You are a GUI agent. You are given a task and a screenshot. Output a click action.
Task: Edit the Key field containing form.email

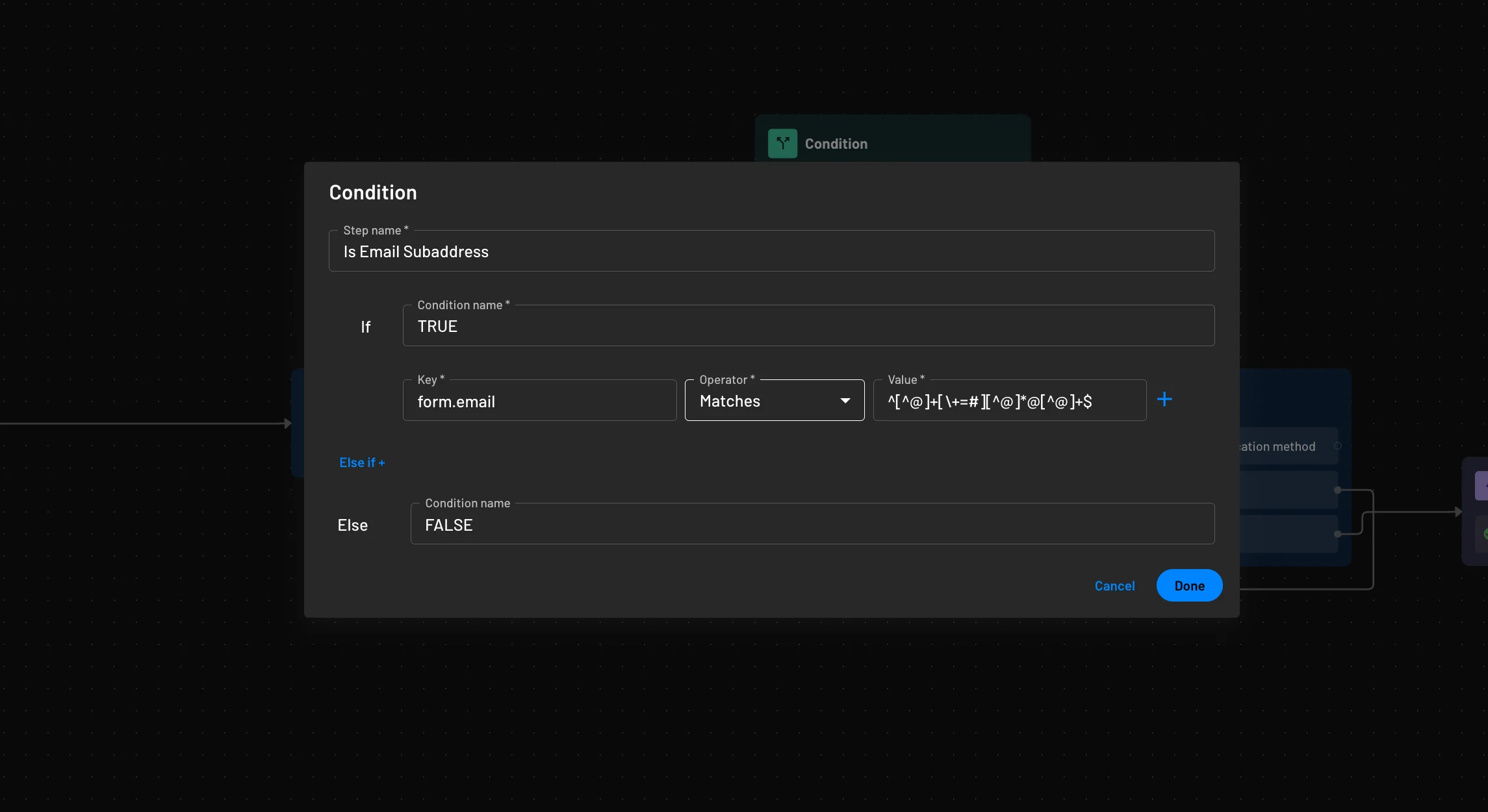tap(539, 402)
